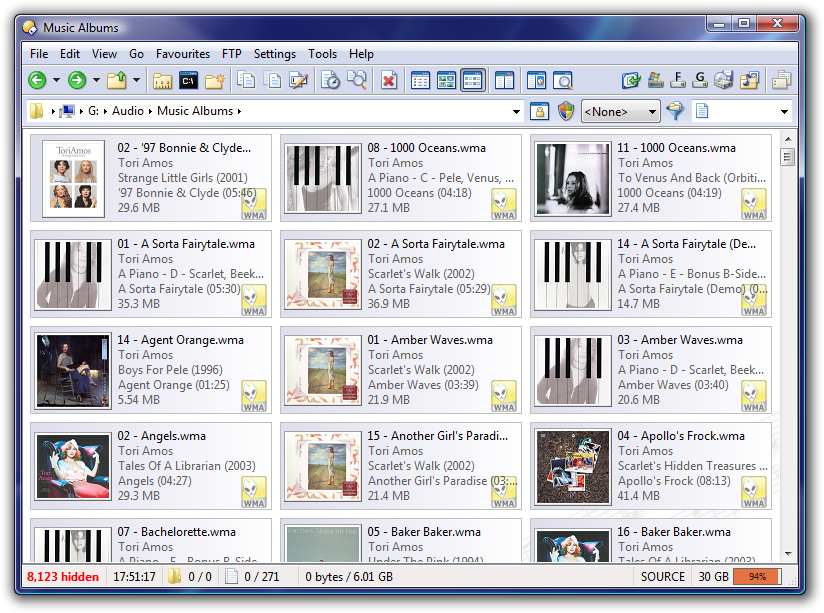824x613 pixels.
Task: Click the G: breadcrumb segment
Action: [94, 111]
